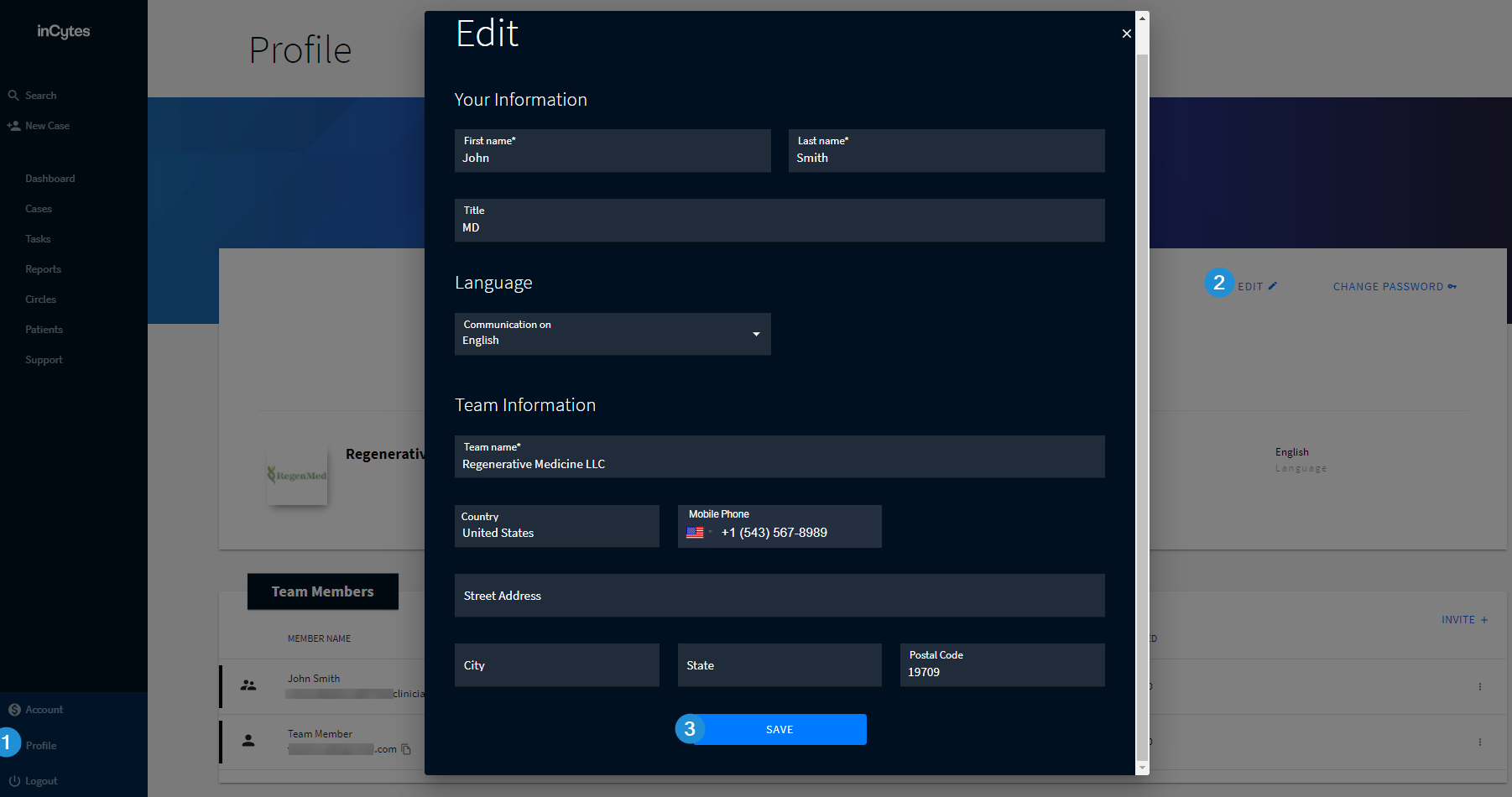Open the Country field set to United States
The height and width of the screenshot is (797, 1512).
[x=556, y=526]
